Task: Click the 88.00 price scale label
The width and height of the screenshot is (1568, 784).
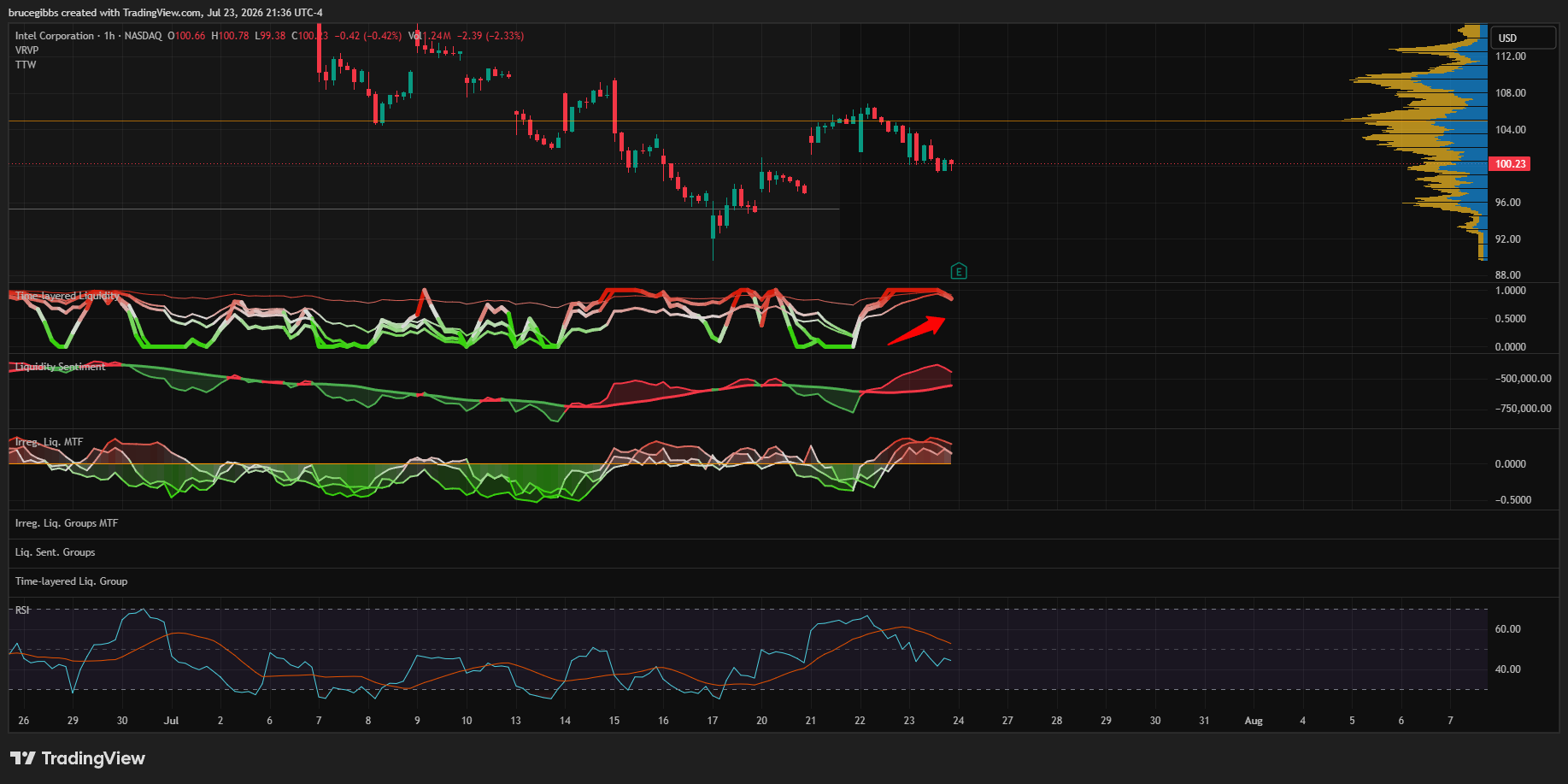Action: [x=1508, y=275]
